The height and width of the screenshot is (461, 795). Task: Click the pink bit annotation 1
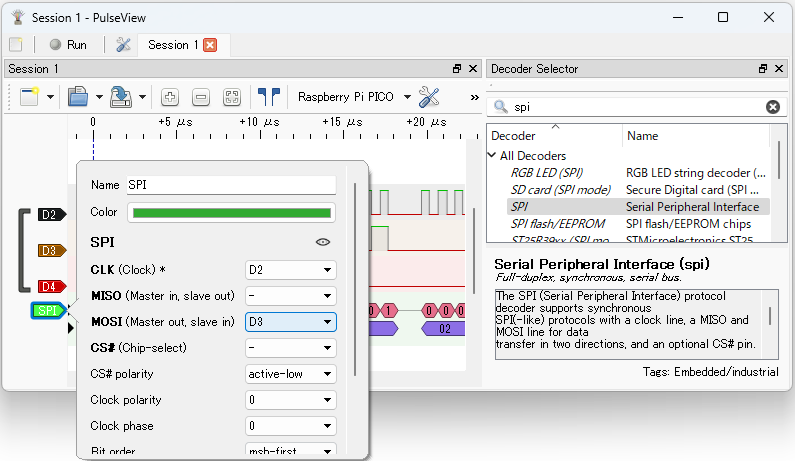(x=389, y=310)
